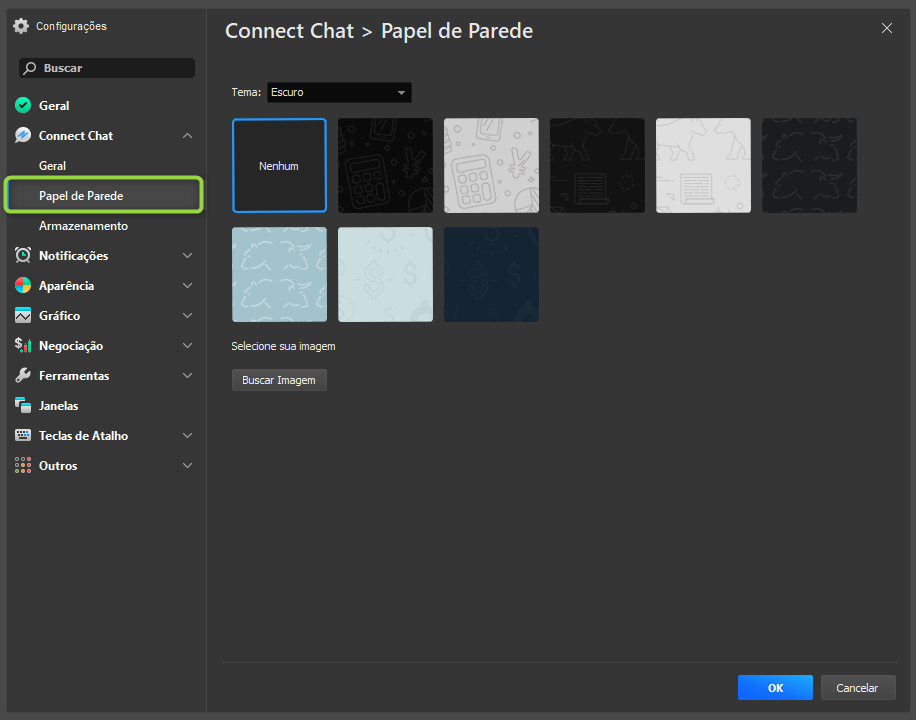This screenshot has width=916, height=720.
Task: Open the Janelas settings label
Action: coord(58,406)
